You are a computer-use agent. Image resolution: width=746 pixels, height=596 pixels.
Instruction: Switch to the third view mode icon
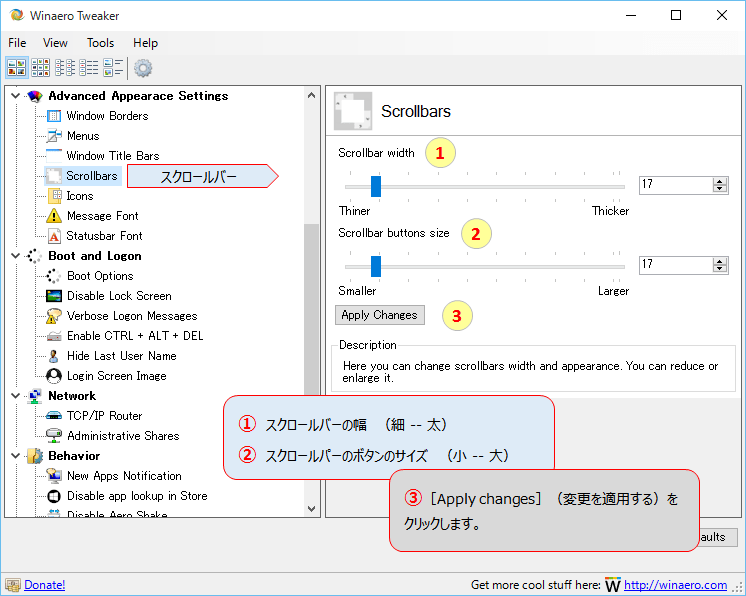[x=65, y=68]
